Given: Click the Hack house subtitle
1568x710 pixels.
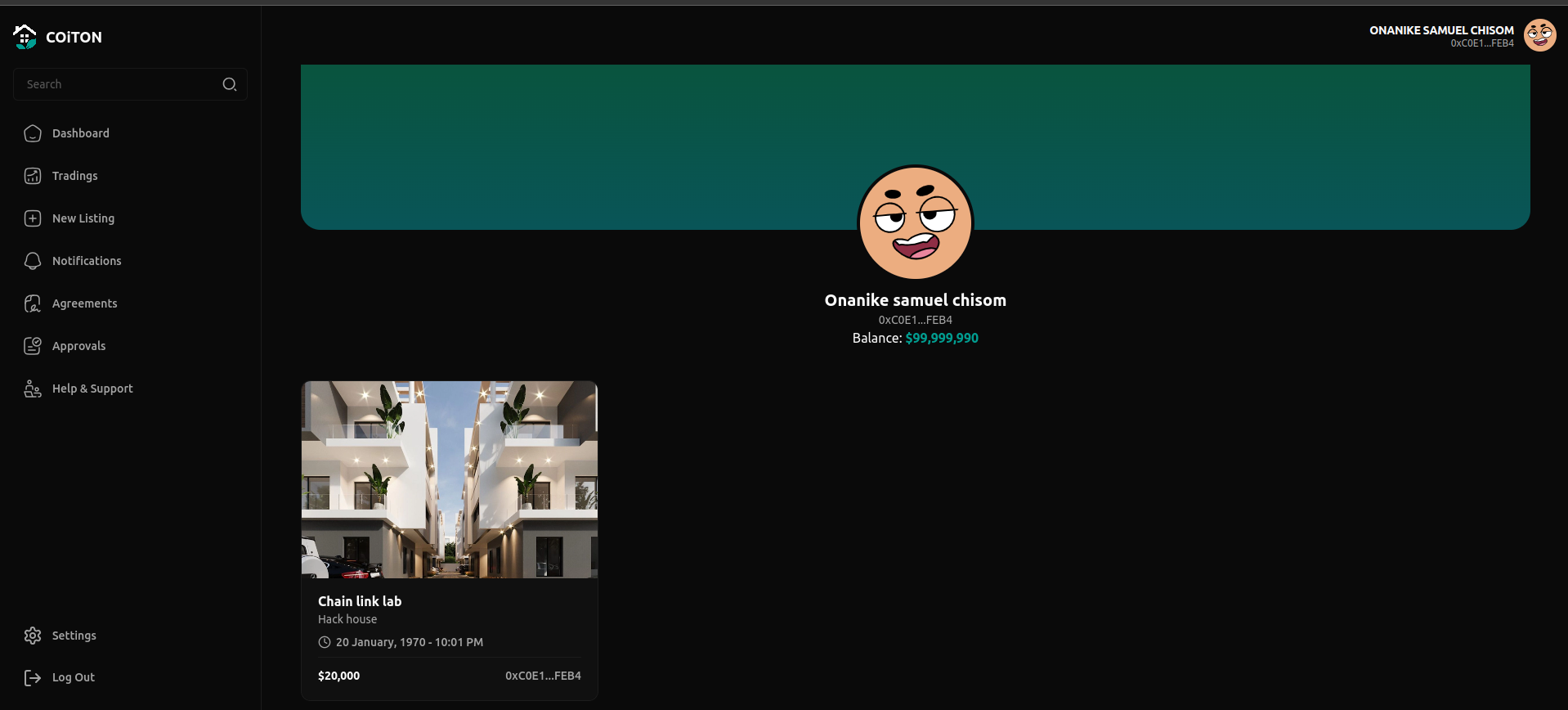Looking at the screenshot, I should [x=347, y=619].
